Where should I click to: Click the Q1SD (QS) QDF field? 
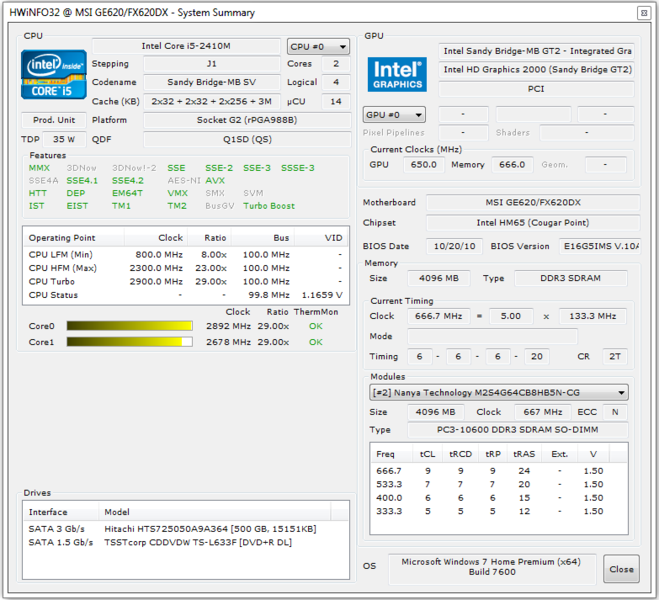pos(247,139)
